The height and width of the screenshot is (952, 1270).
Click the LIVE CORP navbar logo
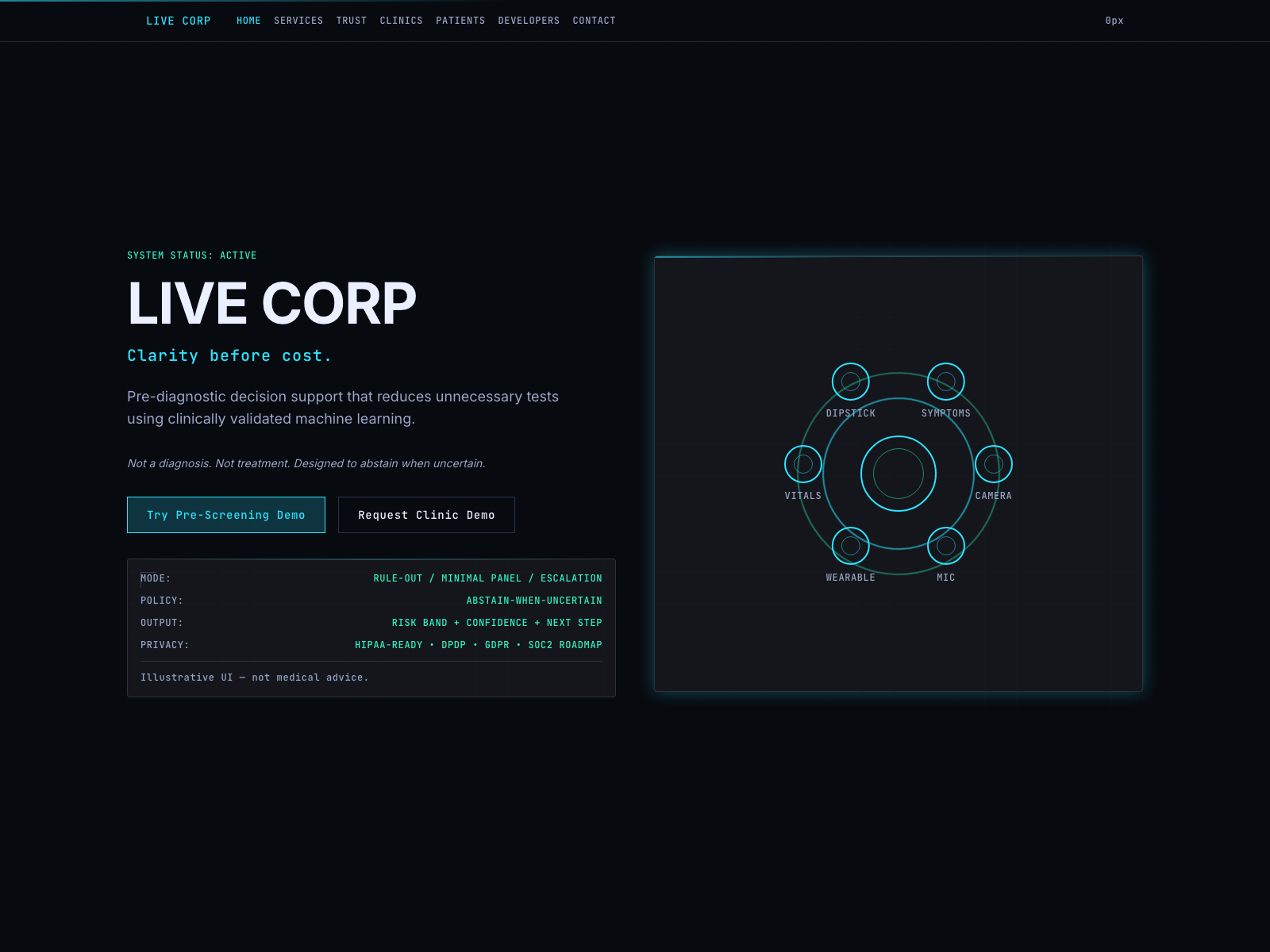178,21
